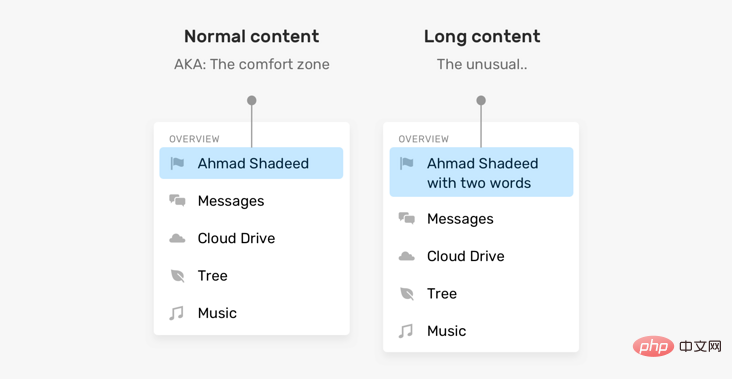
Task: Click the music note icon in left panel
Action: 176,313
